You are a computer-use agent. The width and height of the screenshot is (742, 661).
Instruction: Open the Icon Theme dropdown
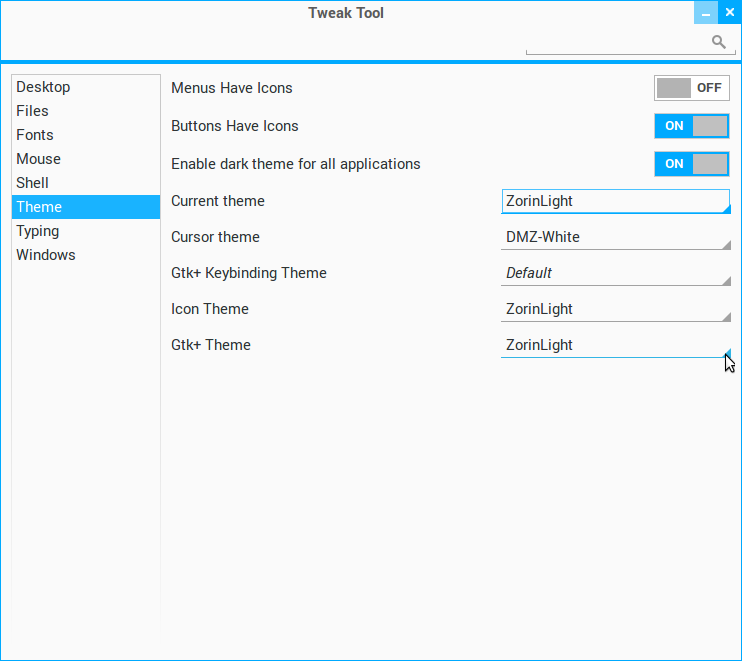615,309
